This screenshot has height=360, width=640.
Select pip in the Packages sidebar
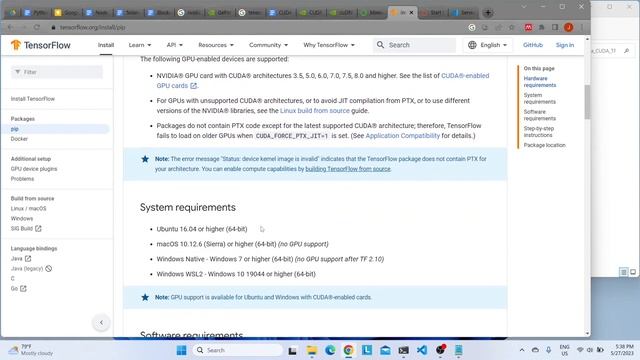point(15,129)
